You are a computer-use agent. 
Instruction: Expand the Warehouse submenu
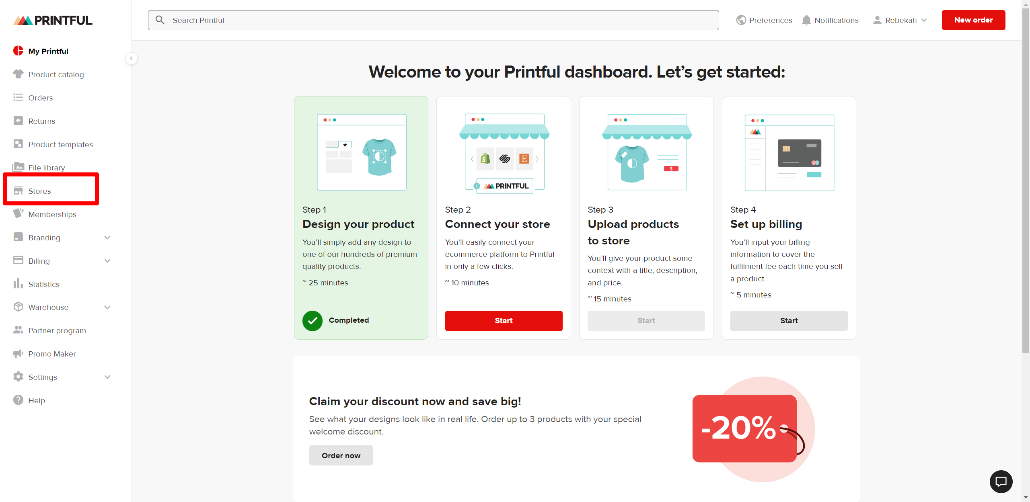click(x=107, y=307)
